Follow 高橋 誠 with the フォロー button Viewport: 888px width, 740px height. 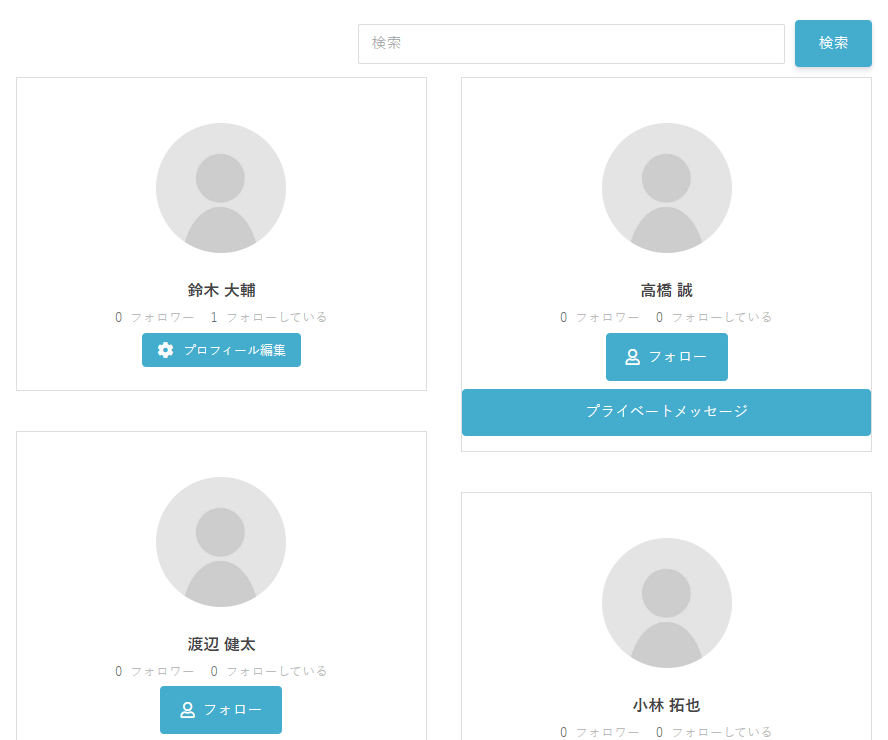click(x=667, y=357)
